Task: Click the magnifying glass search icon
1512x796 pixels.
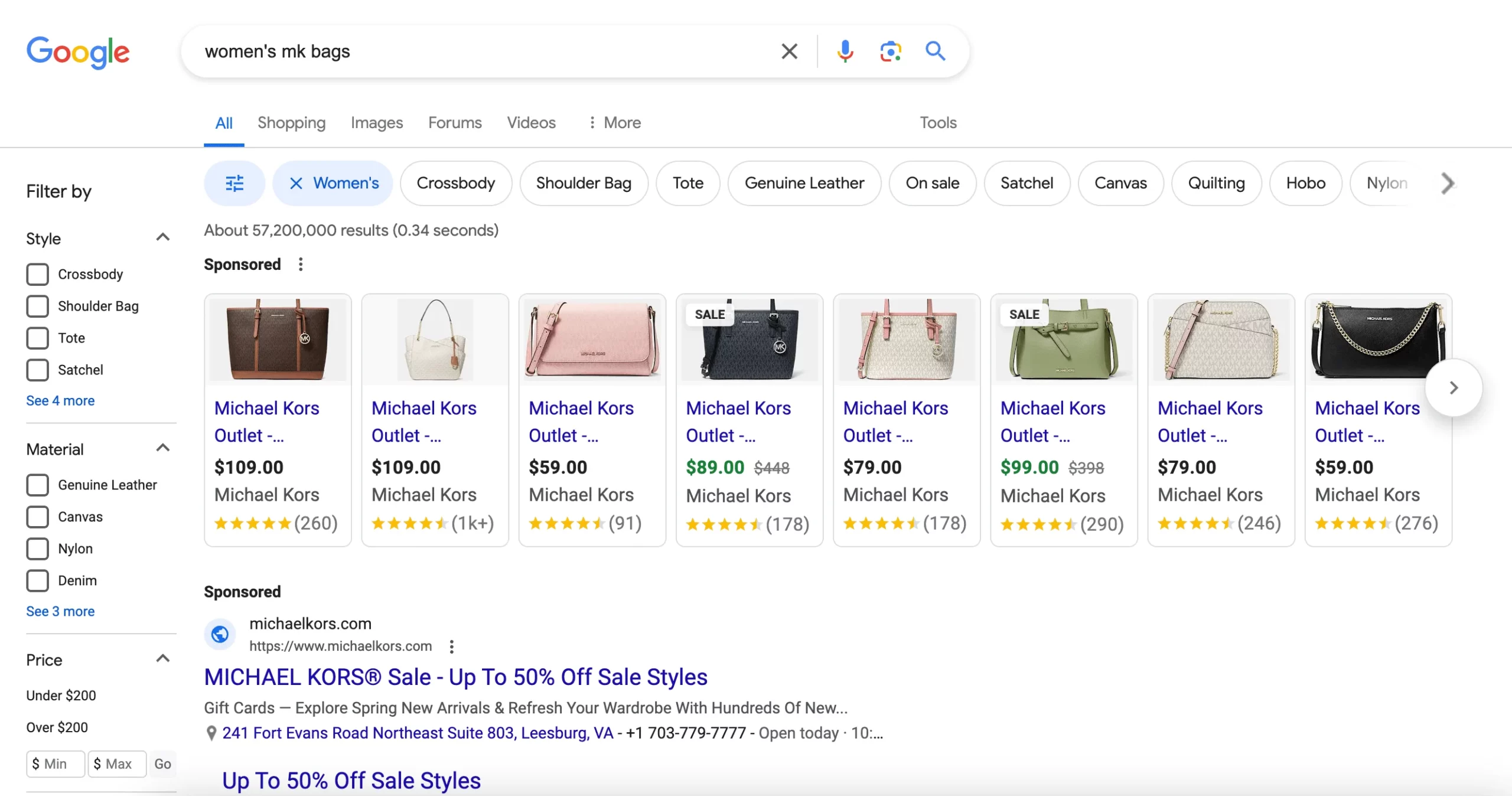Action: 936,51
